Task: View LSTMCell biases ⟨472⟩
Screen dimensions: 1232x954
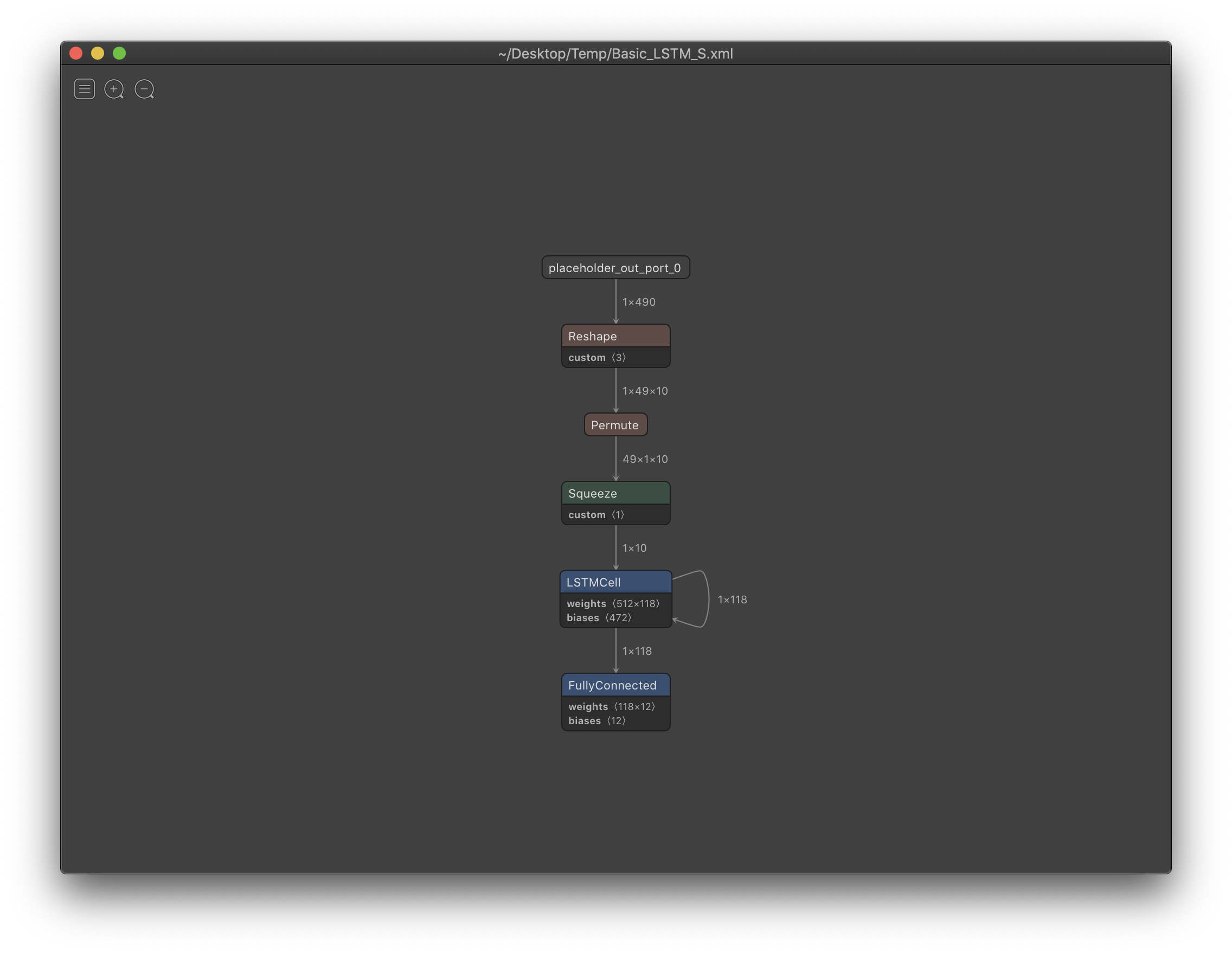Action: 600,617
